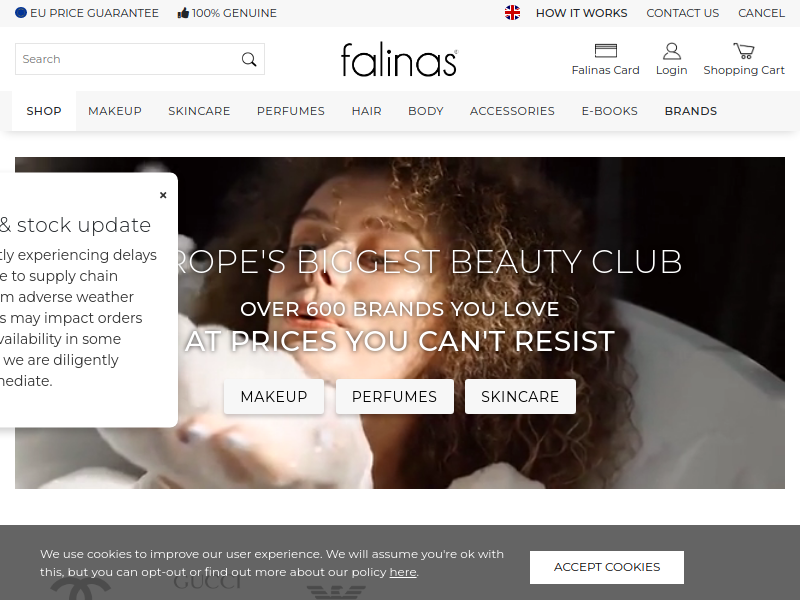Click the 100% Genuine thumbs-up badge
800x600 pixels.
pos(227,13)
